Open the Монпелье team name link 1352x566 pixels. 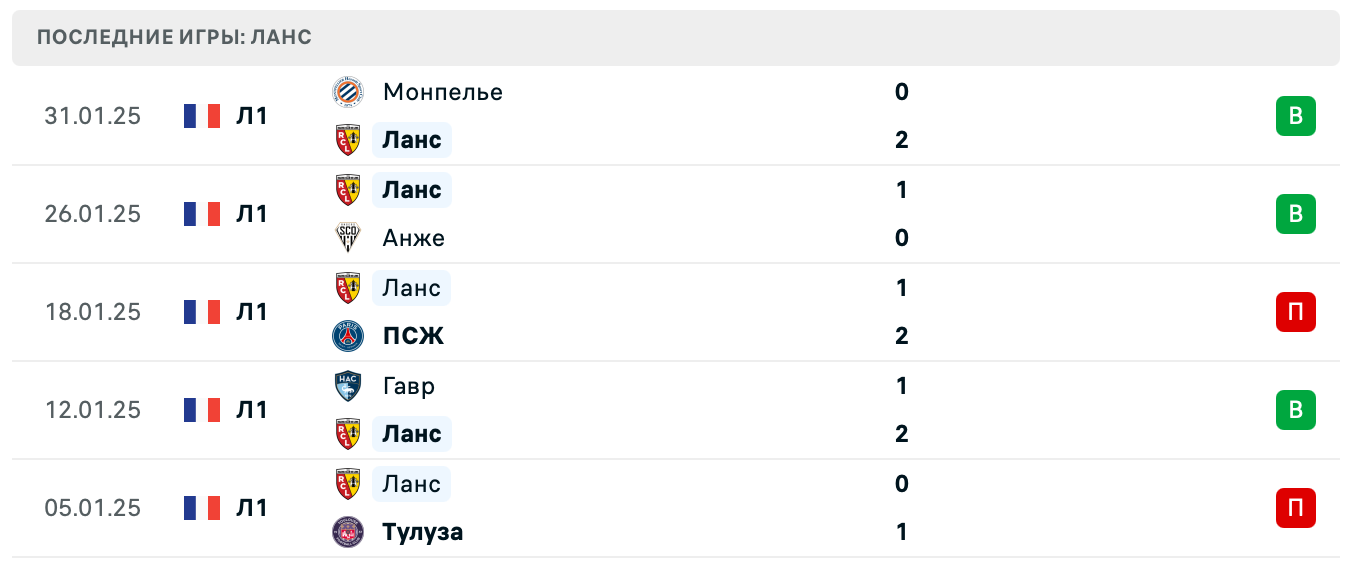[x=442, y=92]
